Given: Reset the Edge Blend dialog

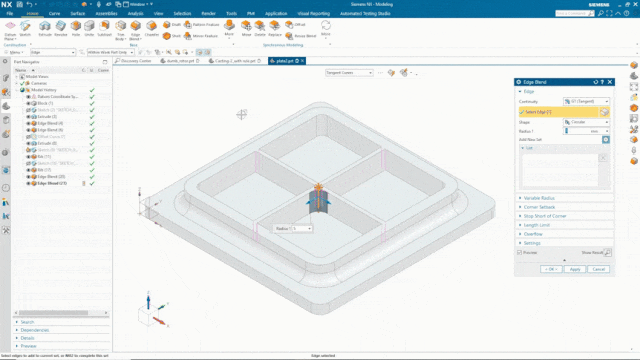Looking at the screenshot, I should point(596,82).
